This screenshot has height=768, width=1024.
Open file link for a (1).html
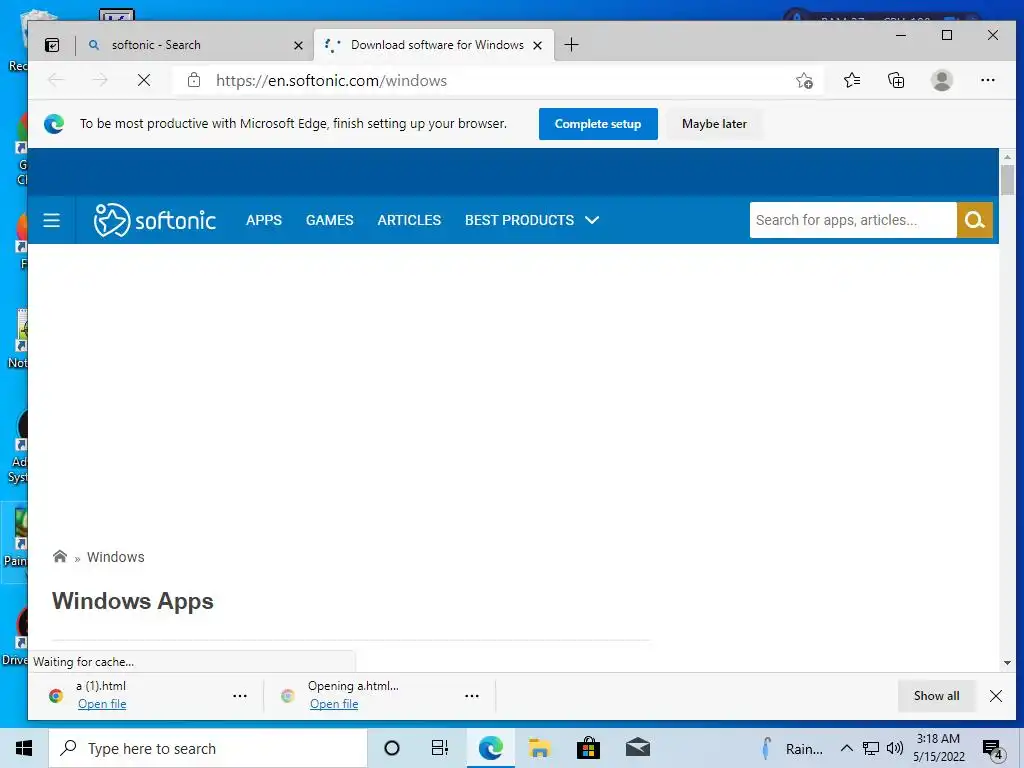102,704
